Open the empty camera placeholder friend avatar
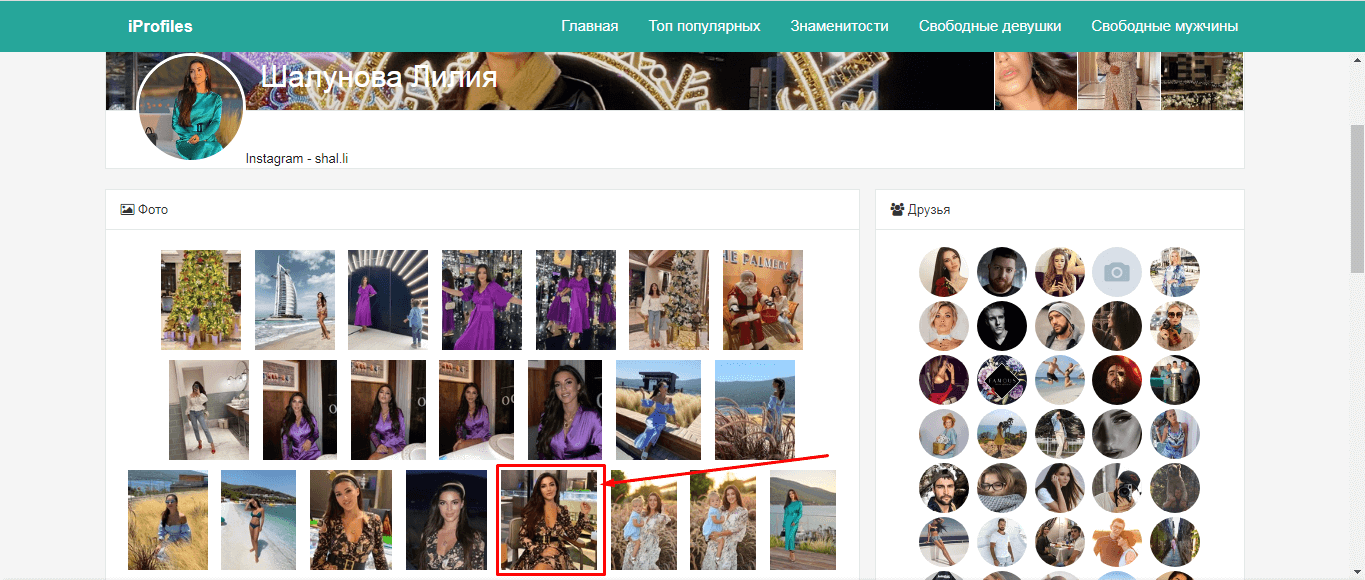Screen dimensions: 1365x580 tap(1117, 272)
